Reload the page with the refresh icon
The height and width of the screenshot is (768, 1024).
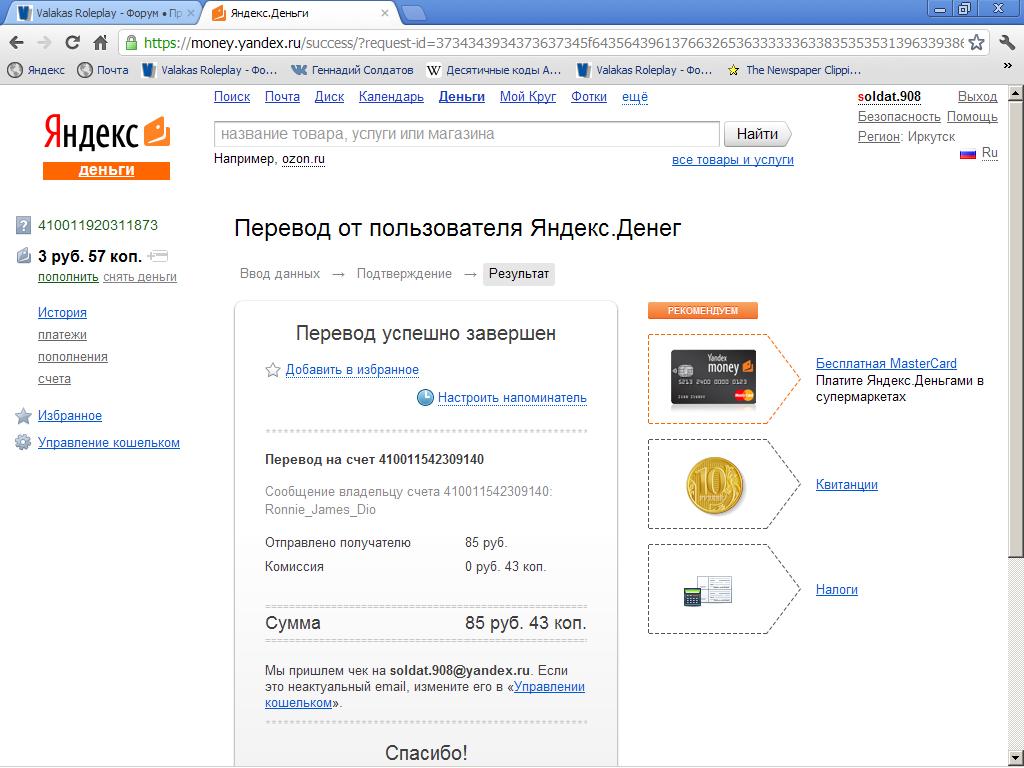[x=72, y=43]
